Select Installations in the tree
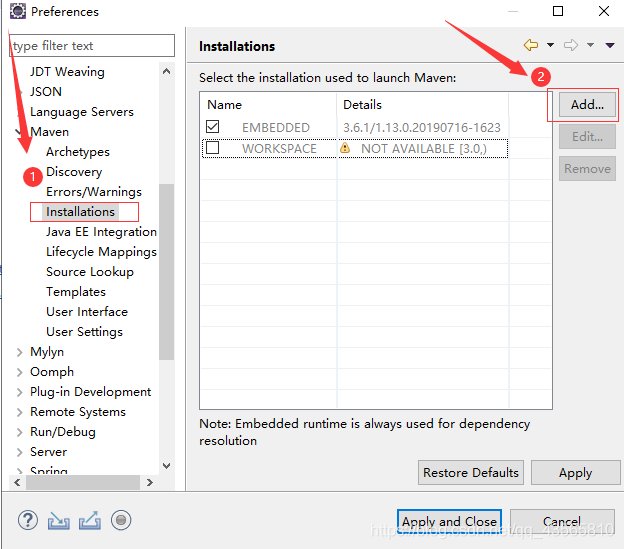The width and height of the screenshot is (624, 549). click(x=80, y=212)
